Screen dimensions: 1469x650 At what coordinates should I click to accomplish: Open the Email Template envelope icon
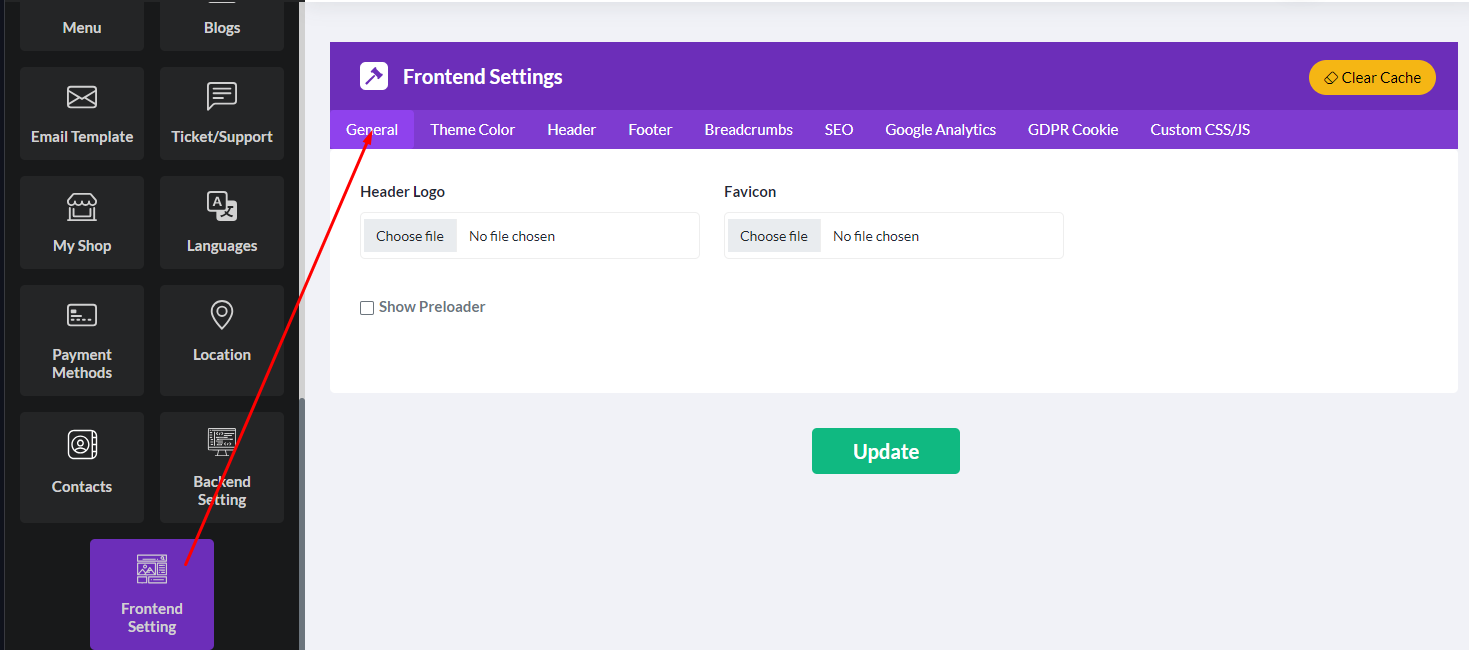click(x=82, y=97)
